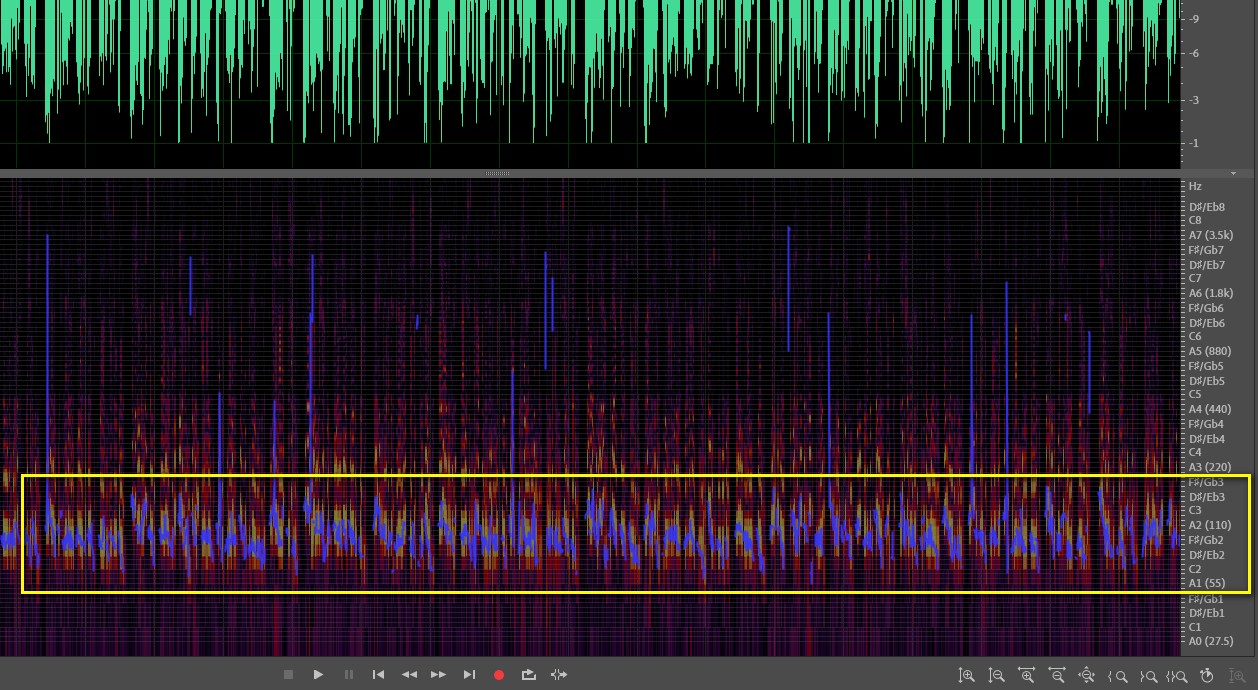1258x690 pixels.
Task: Zoom to the current selection
Action: (1177, 676)
